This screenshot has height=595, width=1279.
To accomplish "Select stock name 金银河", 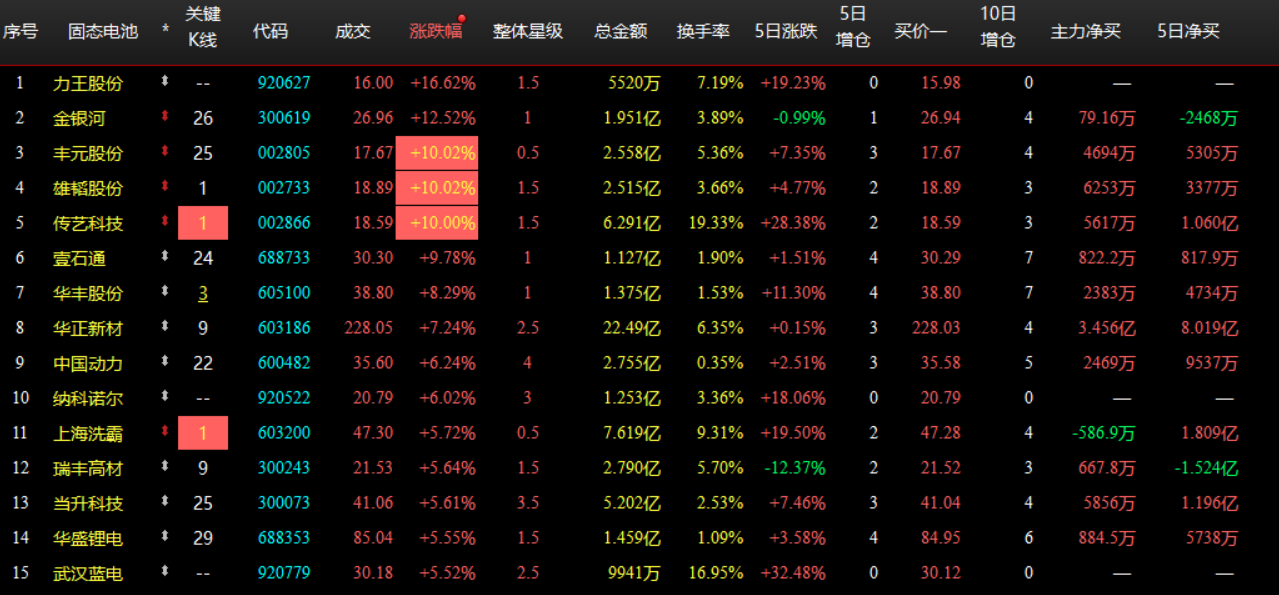I will [x=79, y=118].
